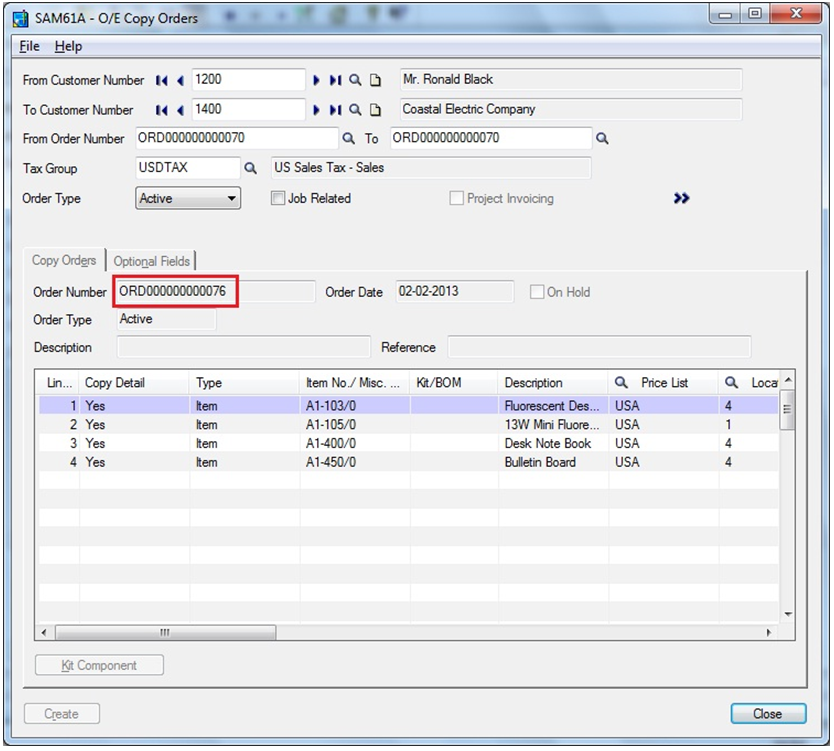This screenshot has width=834, height=751.
Task: Enable the Job Related checkbox
Action: pos(278,198)
